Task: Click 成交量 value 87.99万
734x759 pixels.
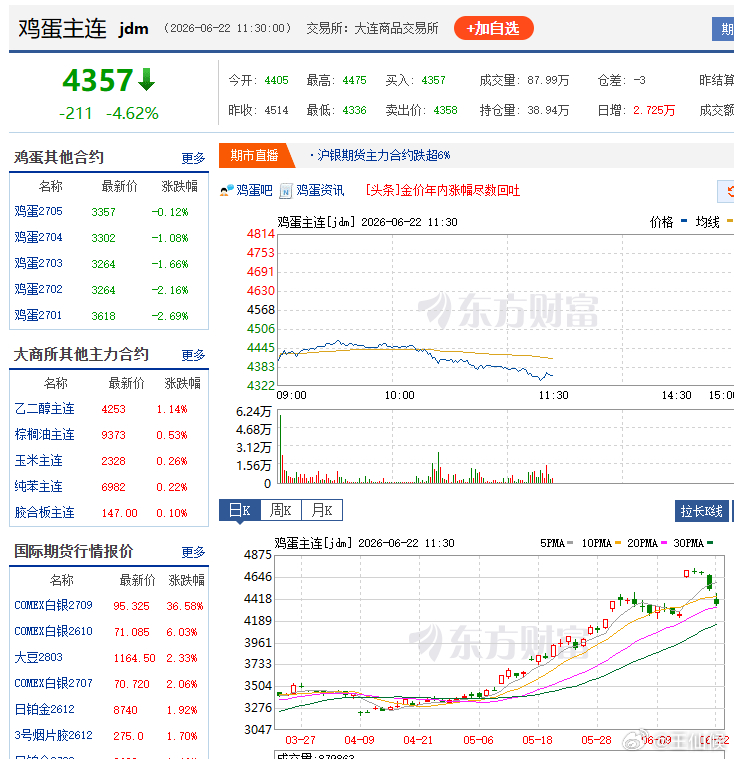Action: pos(548,80)
